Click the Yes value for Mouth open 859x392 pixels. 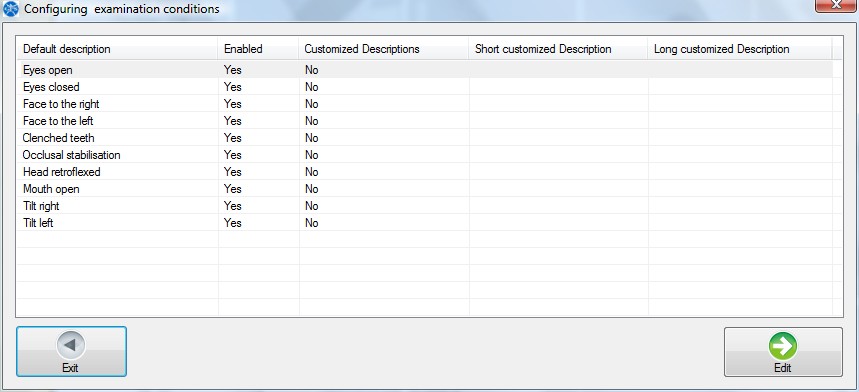click(x=232, y=189)
